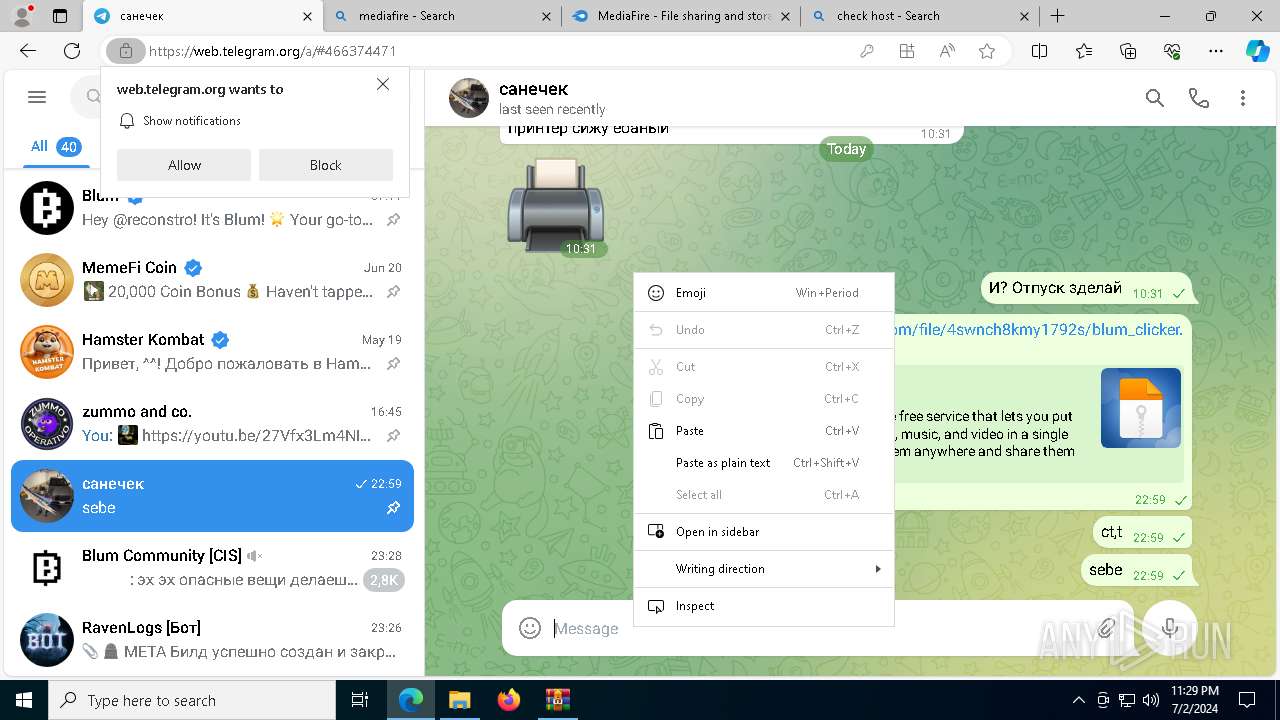Open the browser profile icon
Viewport: 1280px width, 720px height.
(x=22, y=16)
